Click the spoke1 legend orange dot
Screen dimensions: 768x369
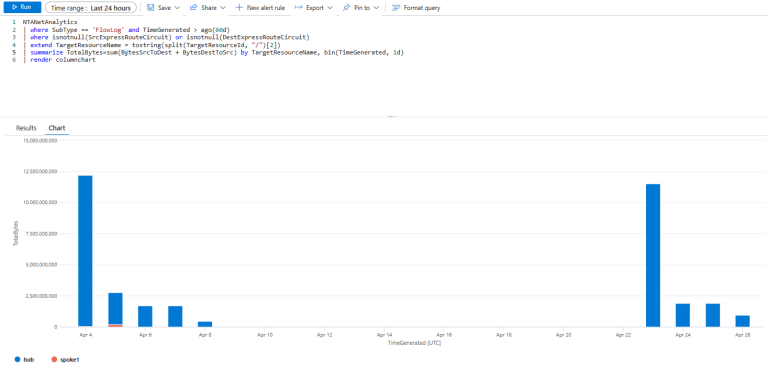click(54, 360)
